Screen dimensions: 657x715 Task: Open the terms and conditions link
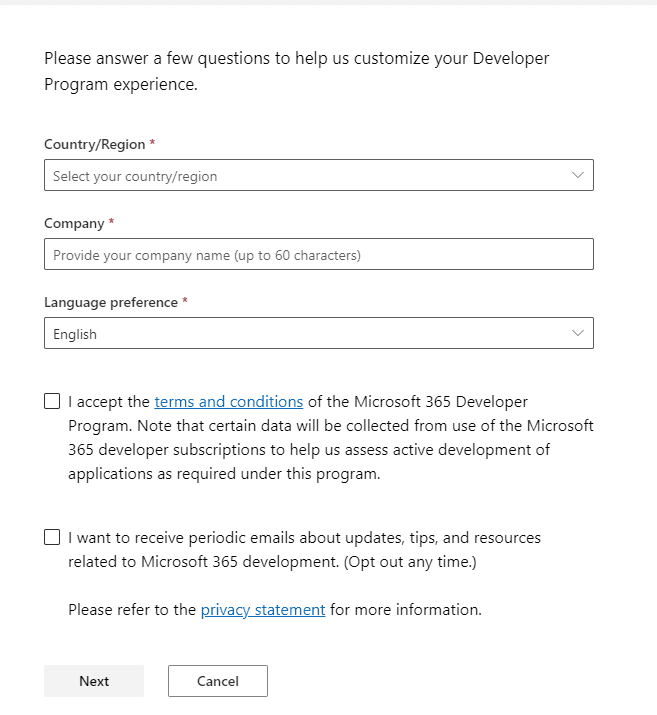tap(228, 402)
